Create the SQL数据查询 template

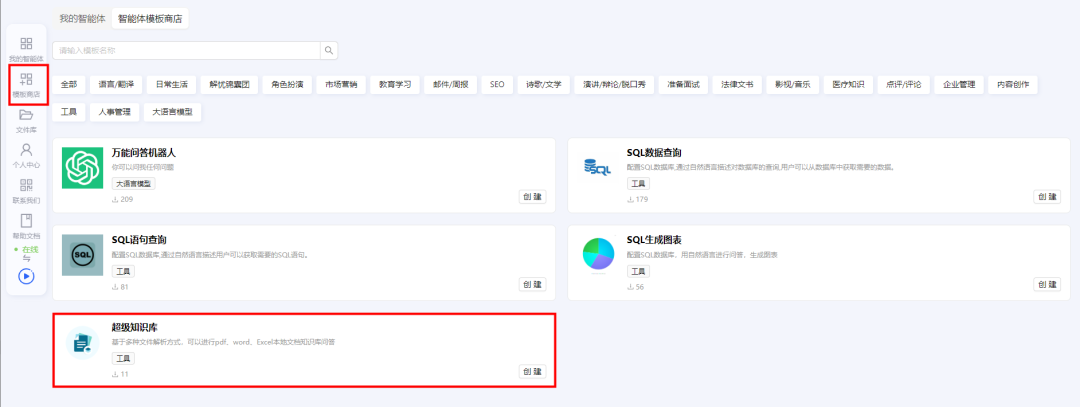1047,196
